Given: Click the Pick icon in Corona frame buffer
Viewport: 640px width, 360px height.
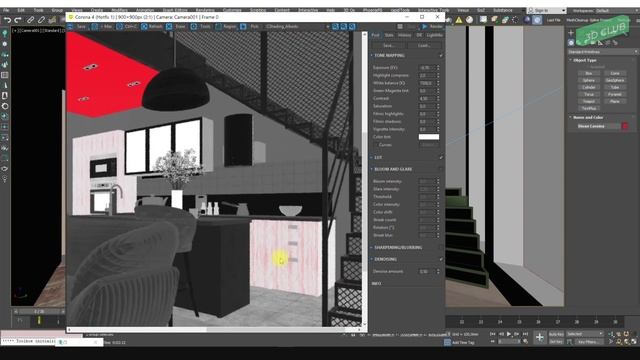Looking at the screenshot, I should click(x=243, y=27).
